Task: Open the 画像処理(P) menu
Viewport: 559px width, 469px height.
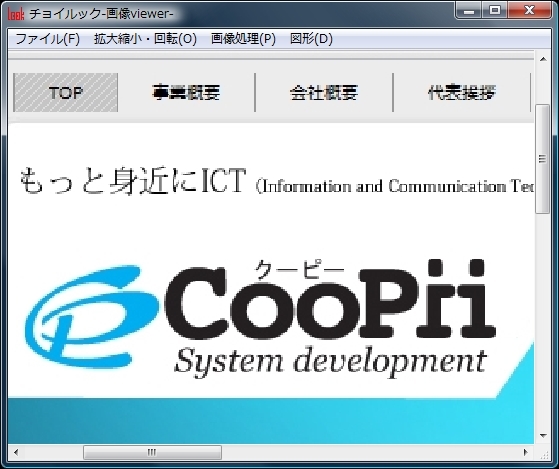Action: pyautogui.click(x=243, y=38)
